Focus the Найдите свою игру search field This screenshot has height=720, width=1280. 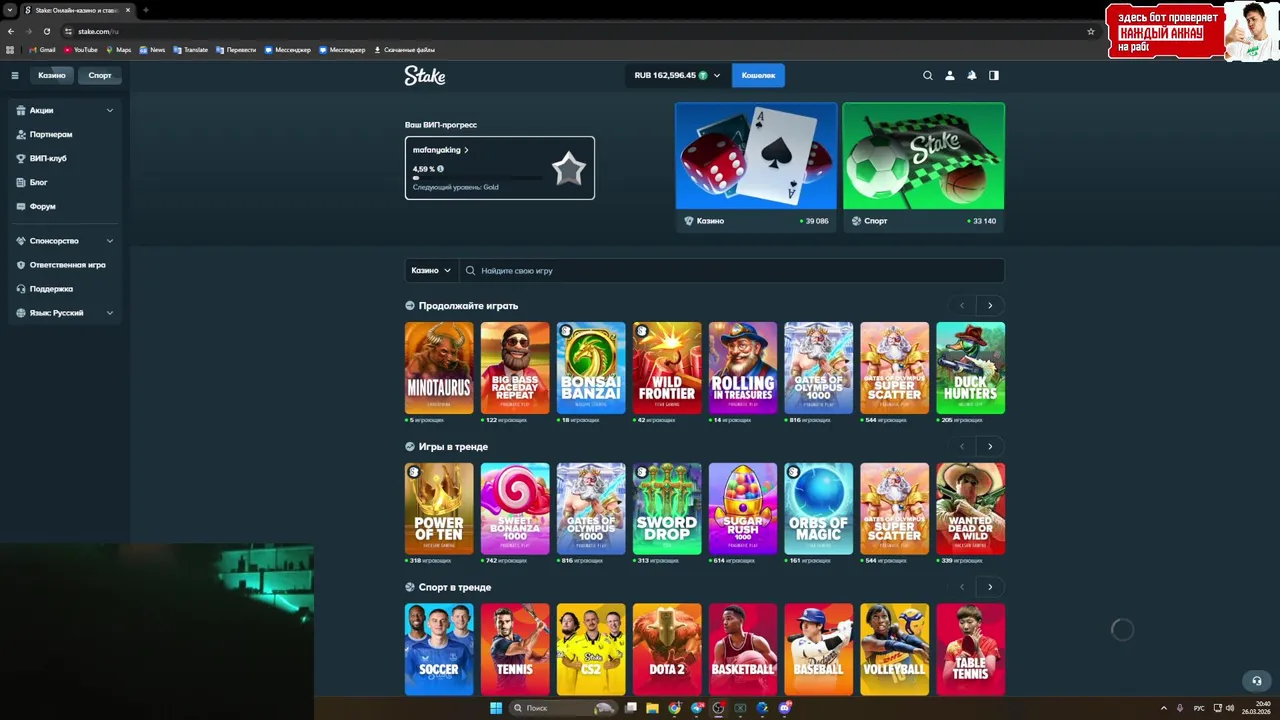[731, 270]
